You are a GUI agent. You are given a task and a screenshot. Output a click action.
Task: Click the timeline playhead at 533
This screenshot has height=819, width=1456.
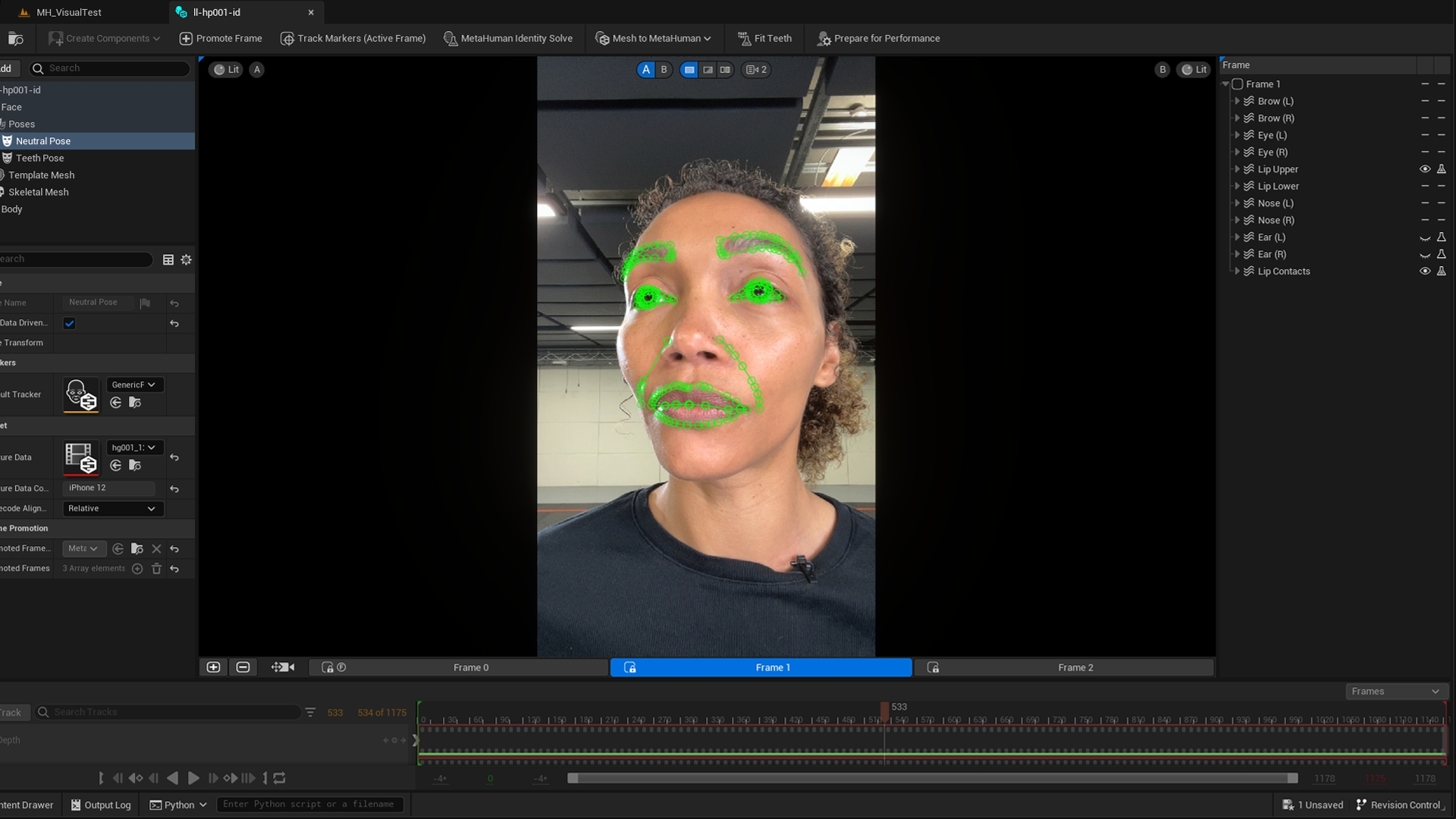tap(884, 711)
